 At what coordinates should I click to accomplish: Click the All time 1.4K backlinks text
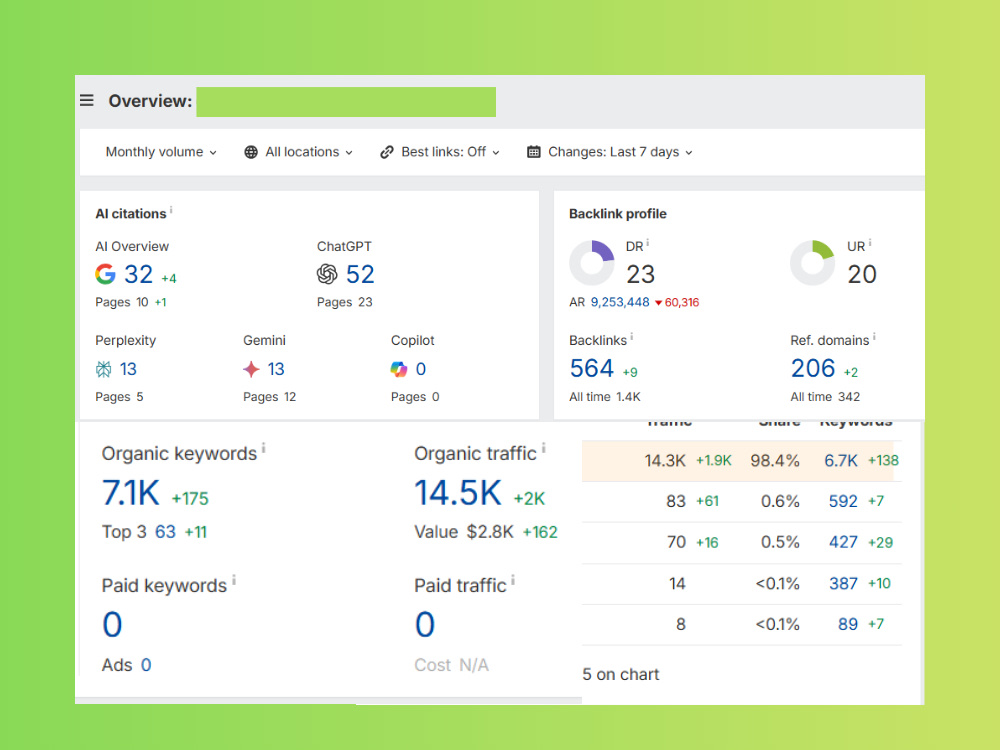click(x=605, y=397)
